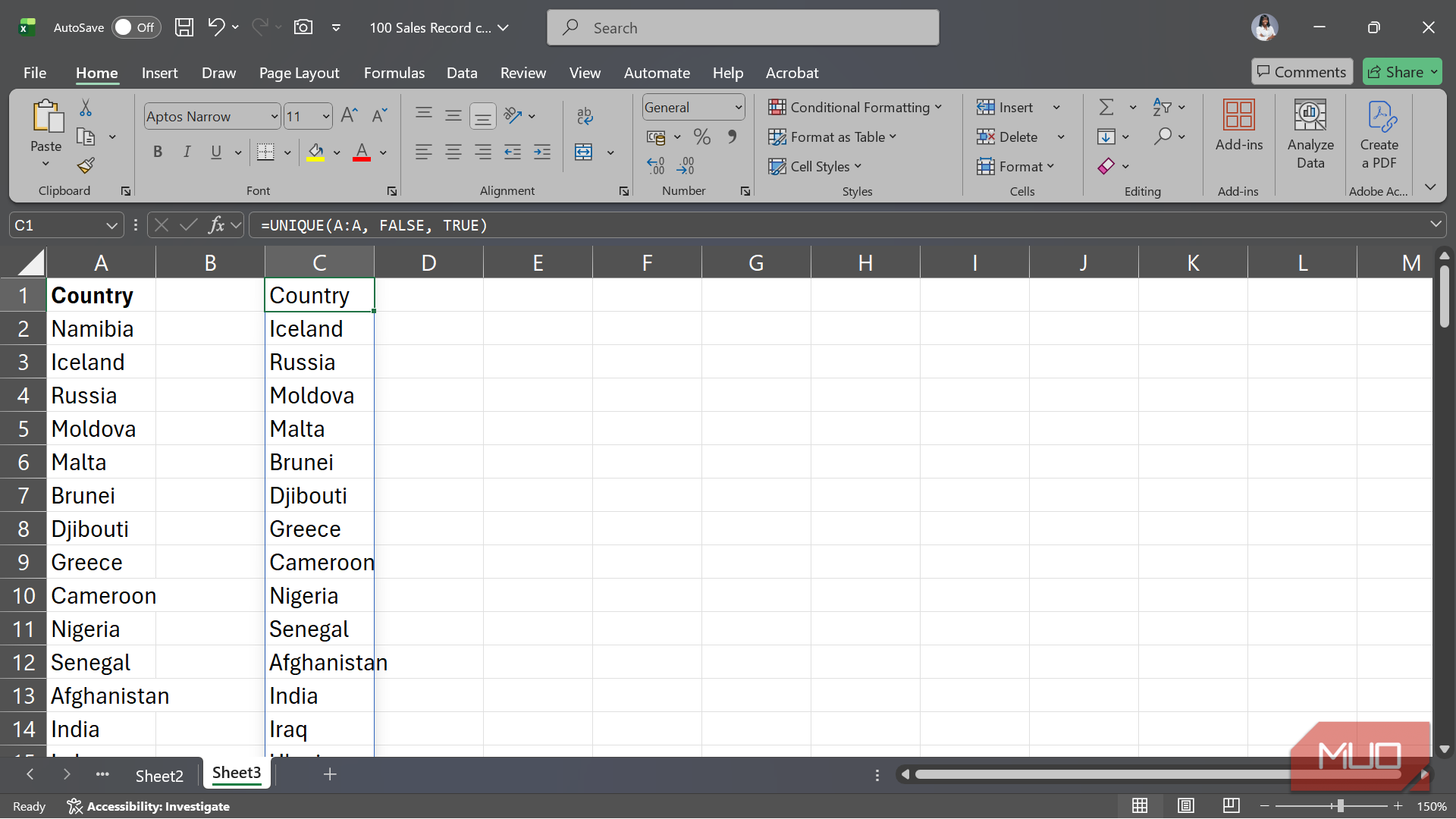The height and width of the screenshot is (819, 1456).
Task: Click the zoom slider handle
Action: pos(1340,805)
